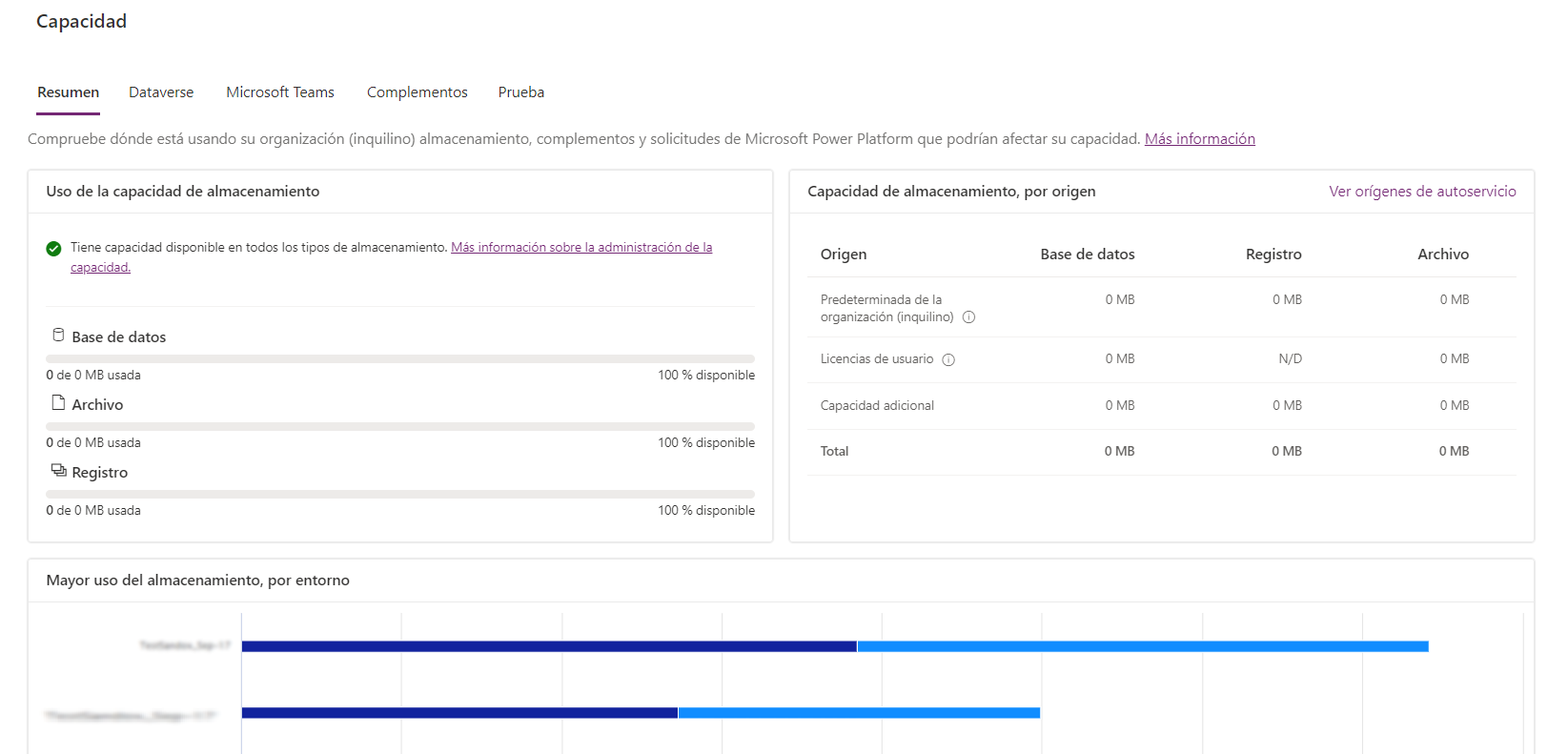Screen dimensions: 1568x754
Task: Open the Microsoft Teams tab
Action: (x=280, y=92)
